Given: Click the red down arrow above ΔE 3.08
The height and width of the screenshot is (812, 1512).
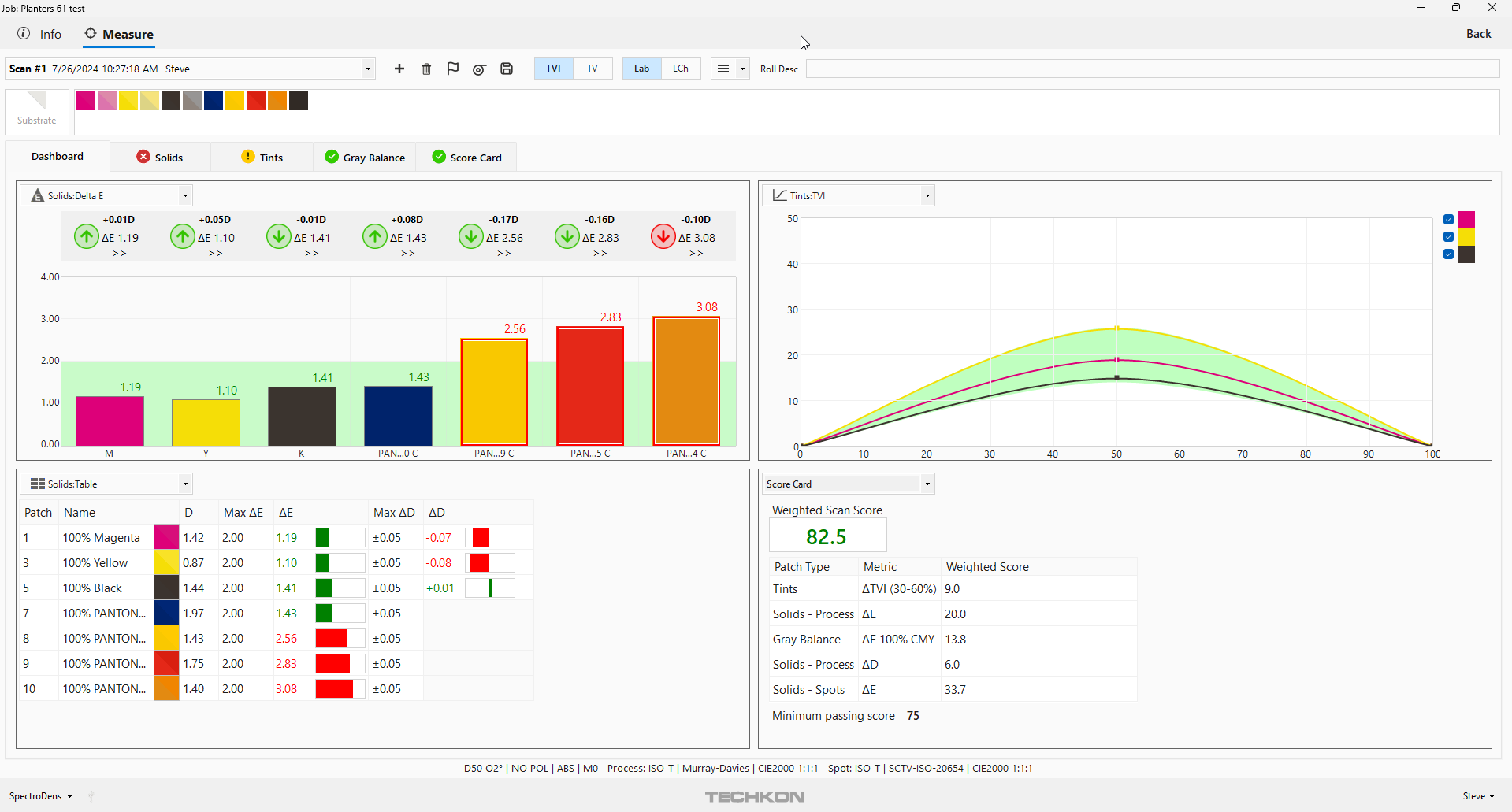Looking at the screenshot, I should pos(663,236).
